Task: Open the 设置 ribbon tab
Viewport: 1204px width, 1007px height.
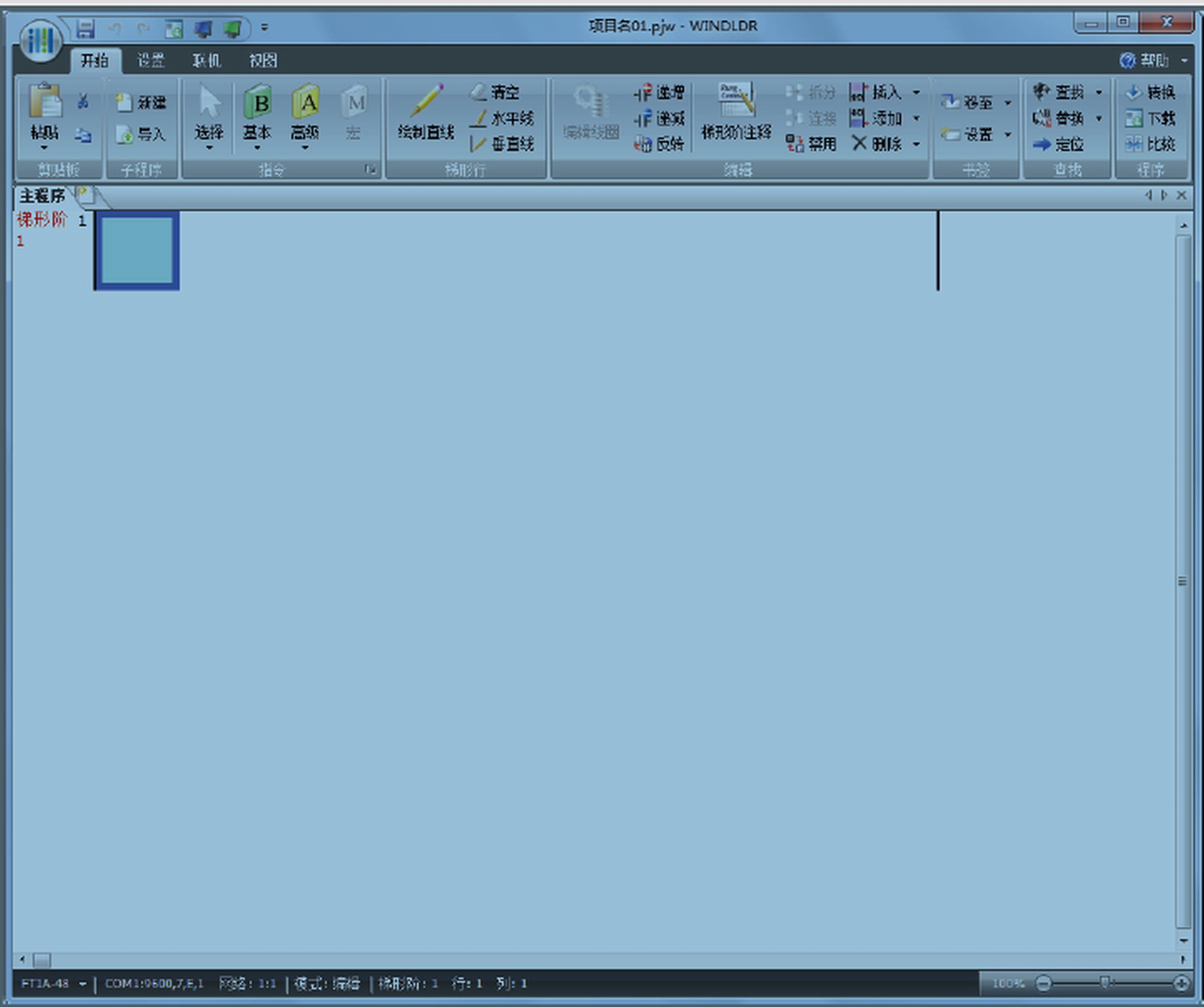Action: coord(152,60)
